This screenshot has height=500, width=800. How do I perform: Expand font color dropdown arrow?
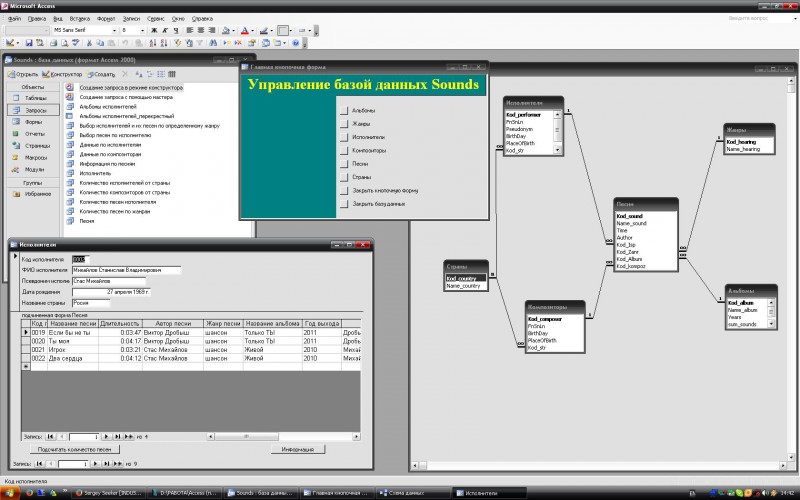[253, 31]
